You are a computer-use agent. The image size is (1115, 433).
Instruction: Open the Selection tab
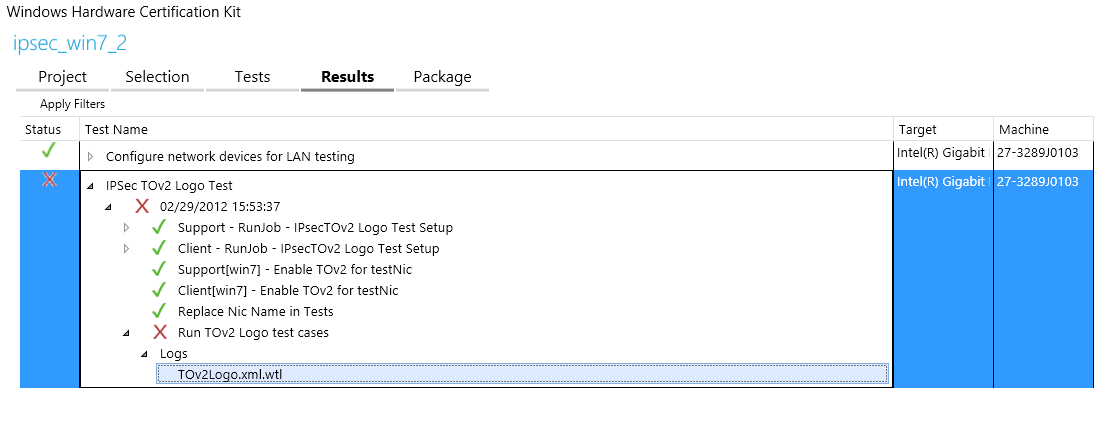pos(157,77)
